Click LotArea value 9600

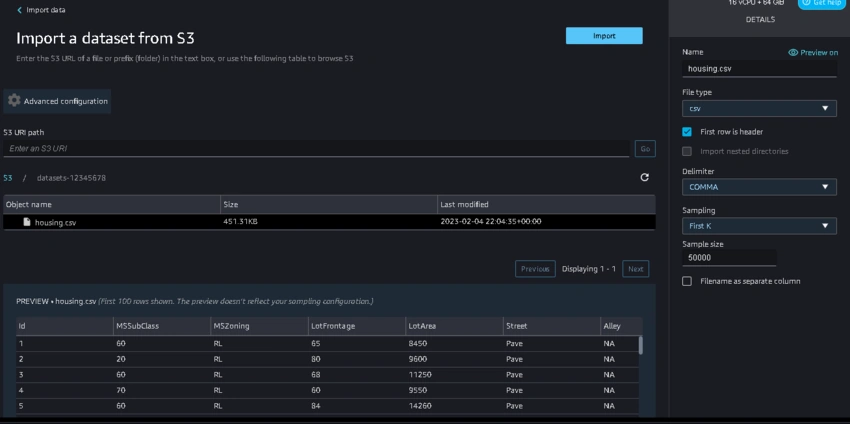[x=417, y=359]
